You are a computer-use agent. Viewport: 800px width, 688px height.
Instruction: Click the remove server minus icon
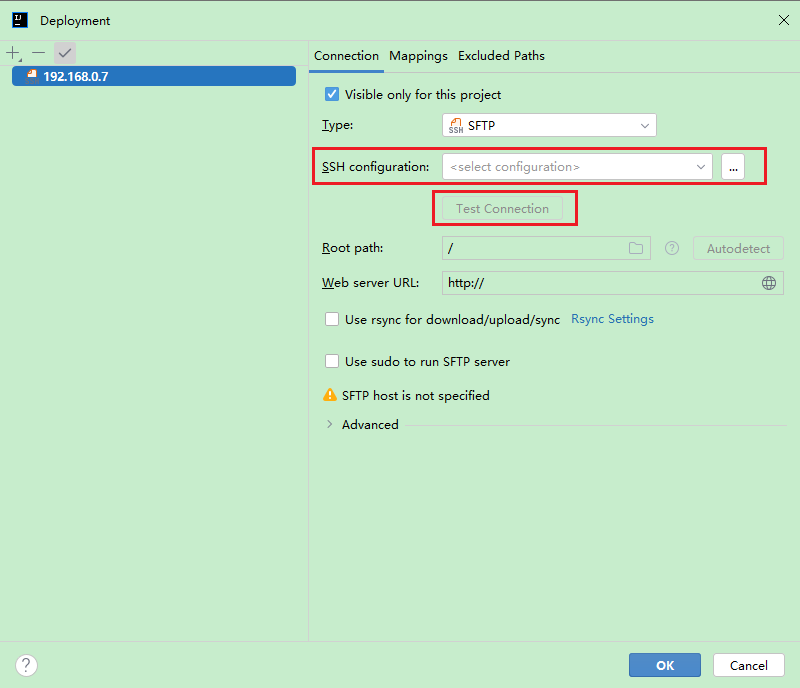click(x=38, y=53)
